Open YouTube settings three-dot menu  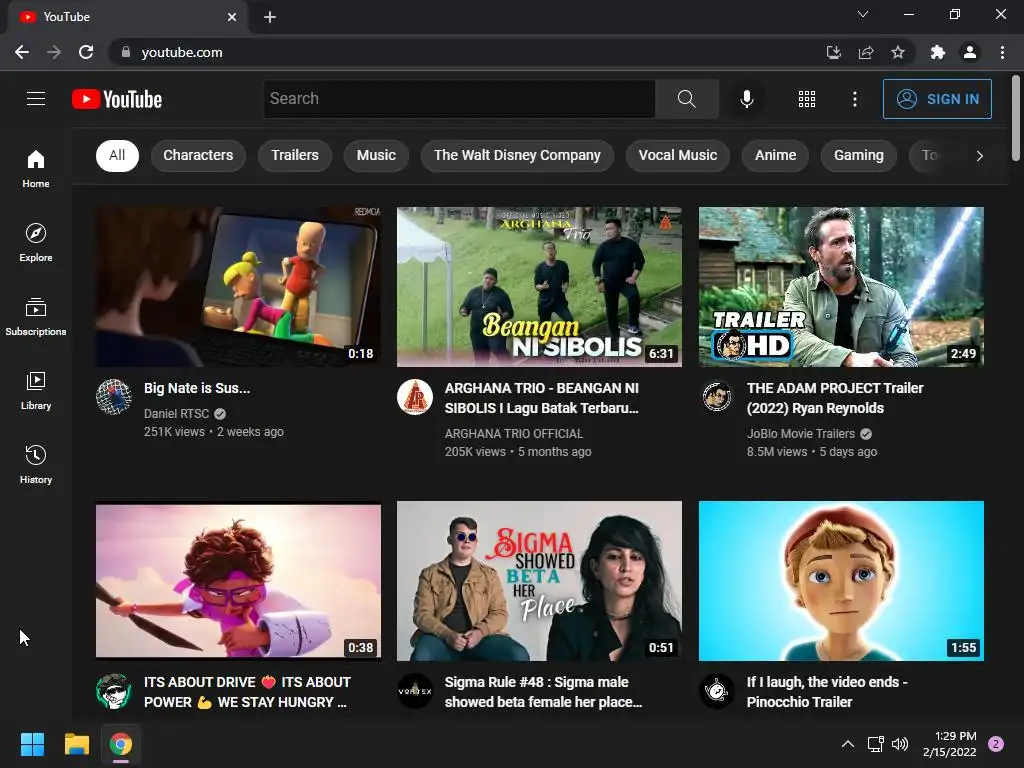[854, 99]
